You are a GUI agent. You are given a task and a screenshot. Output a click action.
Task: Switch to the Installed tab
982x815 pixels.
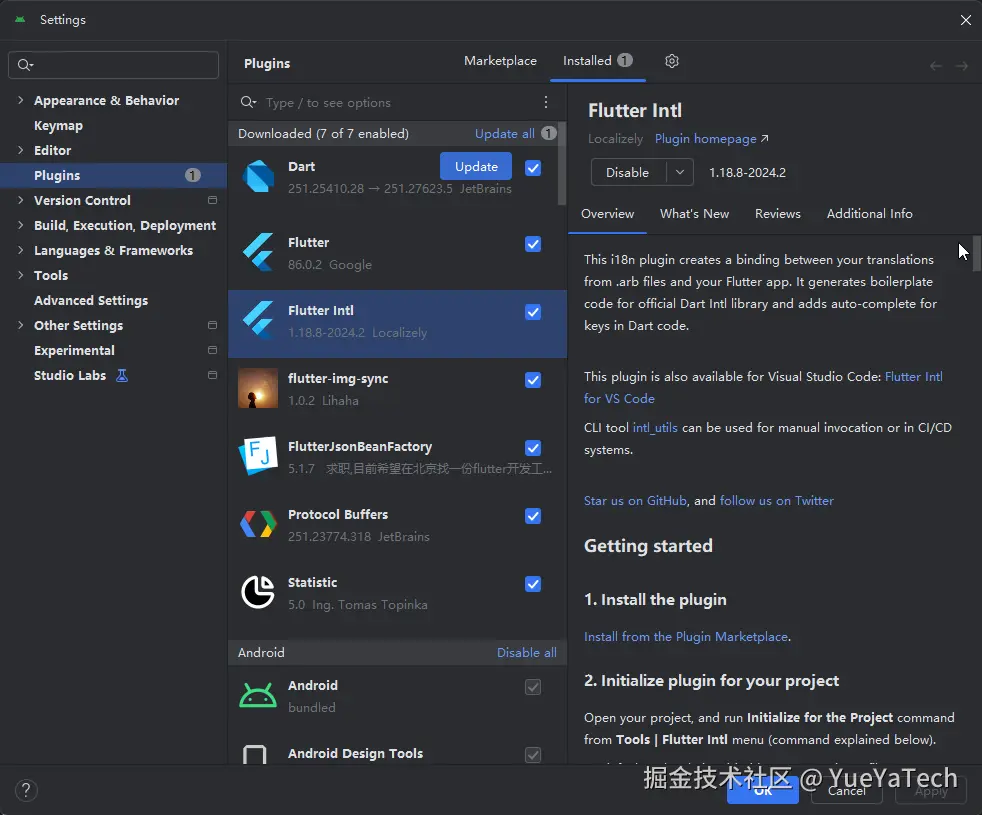597,61
